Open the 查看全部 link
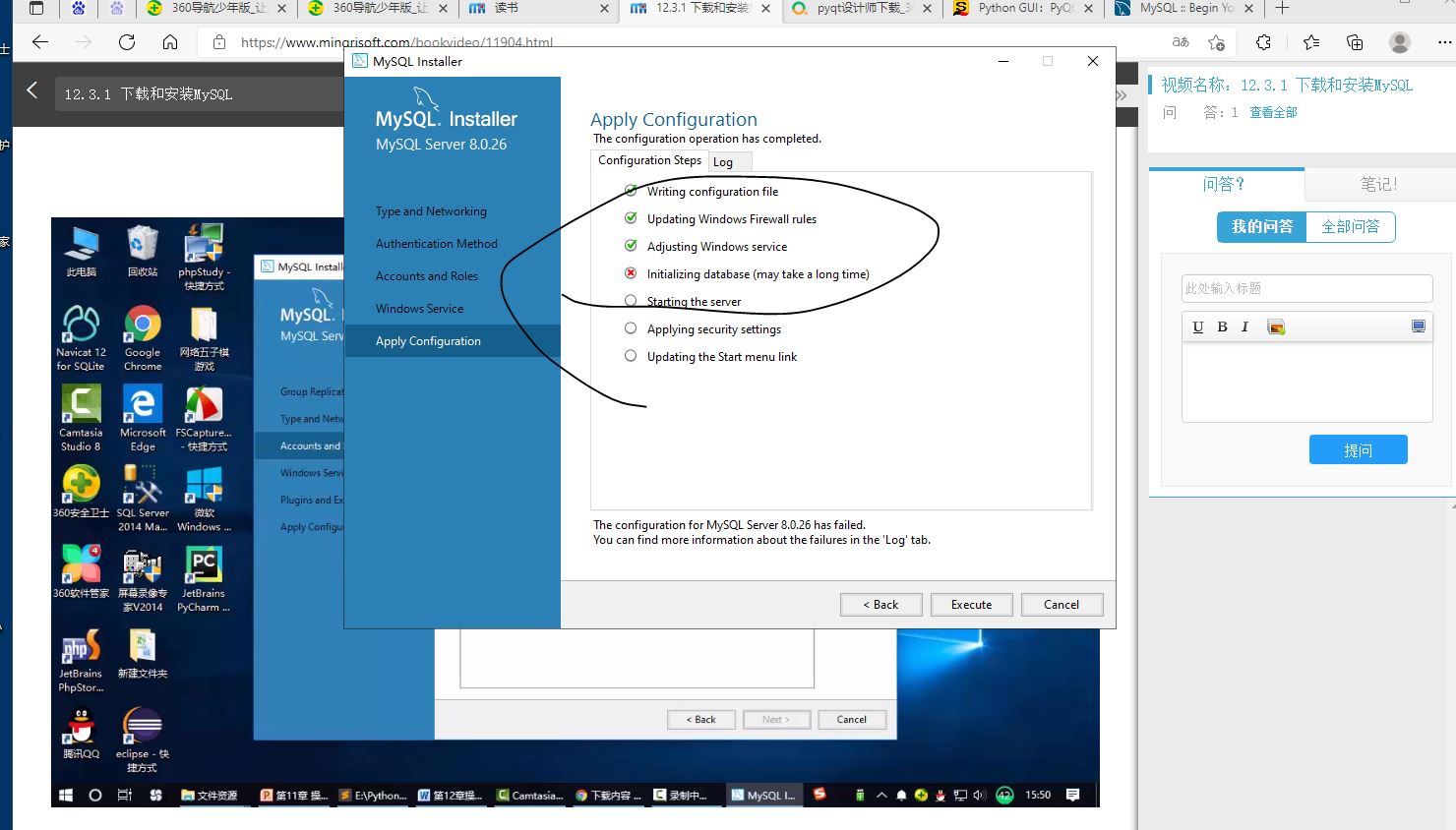Image resolution: width=1456 pixels, height=830 pixels. pyautogui.click(x=1273, y=113)
